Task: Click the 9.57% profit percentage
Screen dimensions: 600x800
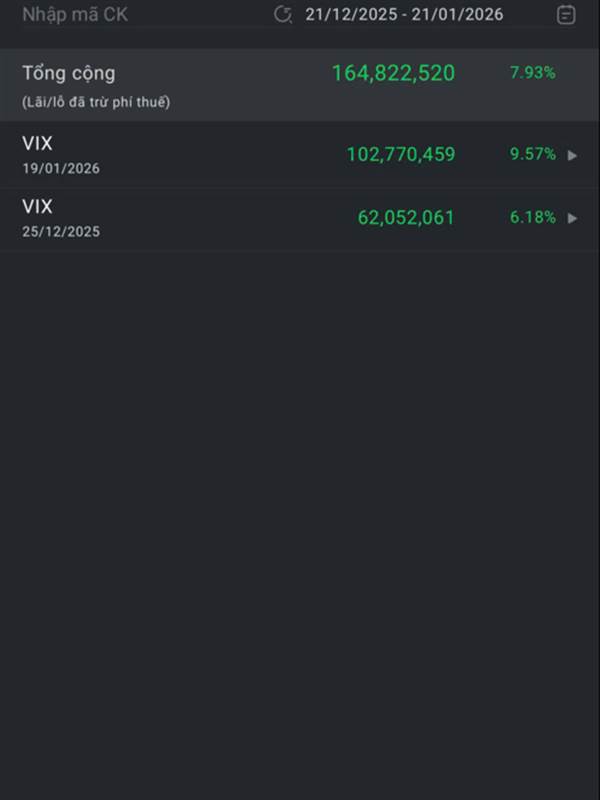Action: (x=532, y=154)
